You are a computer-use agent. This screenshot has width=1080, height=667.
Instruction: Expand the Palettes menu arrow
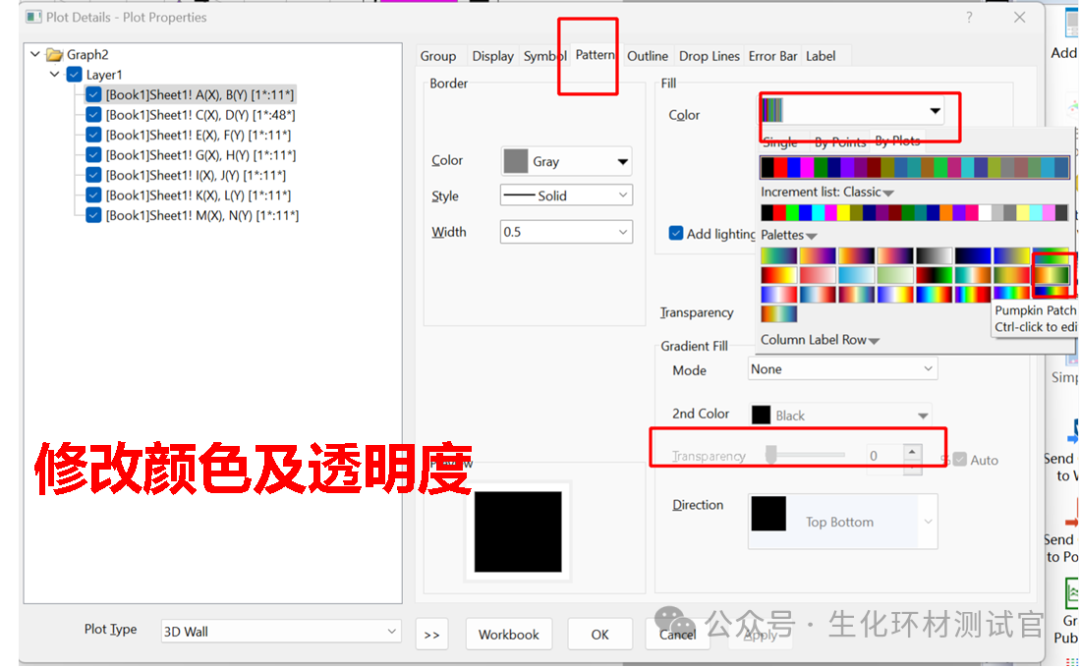tap(811, 236)
